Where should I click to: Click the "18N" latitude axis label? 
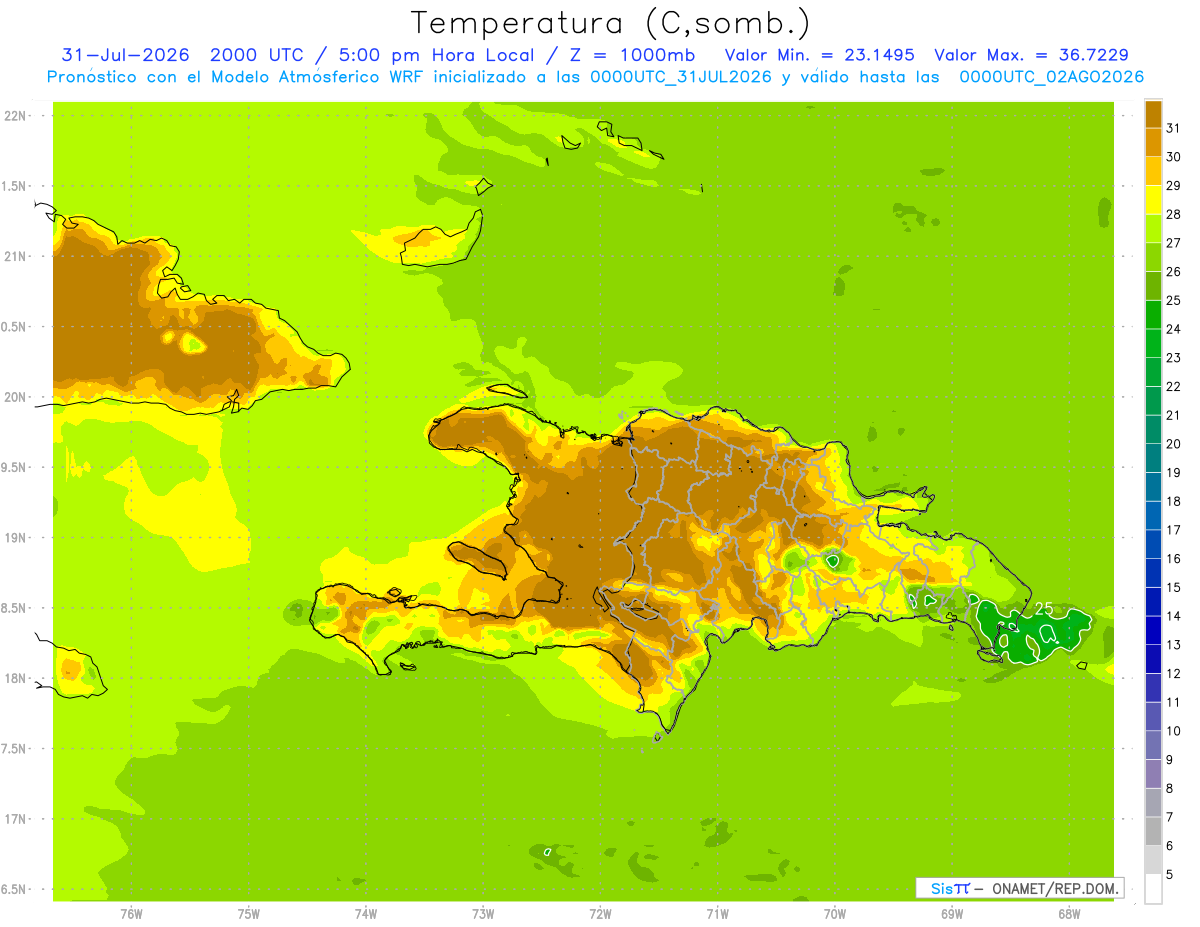(x=16, y=679)
